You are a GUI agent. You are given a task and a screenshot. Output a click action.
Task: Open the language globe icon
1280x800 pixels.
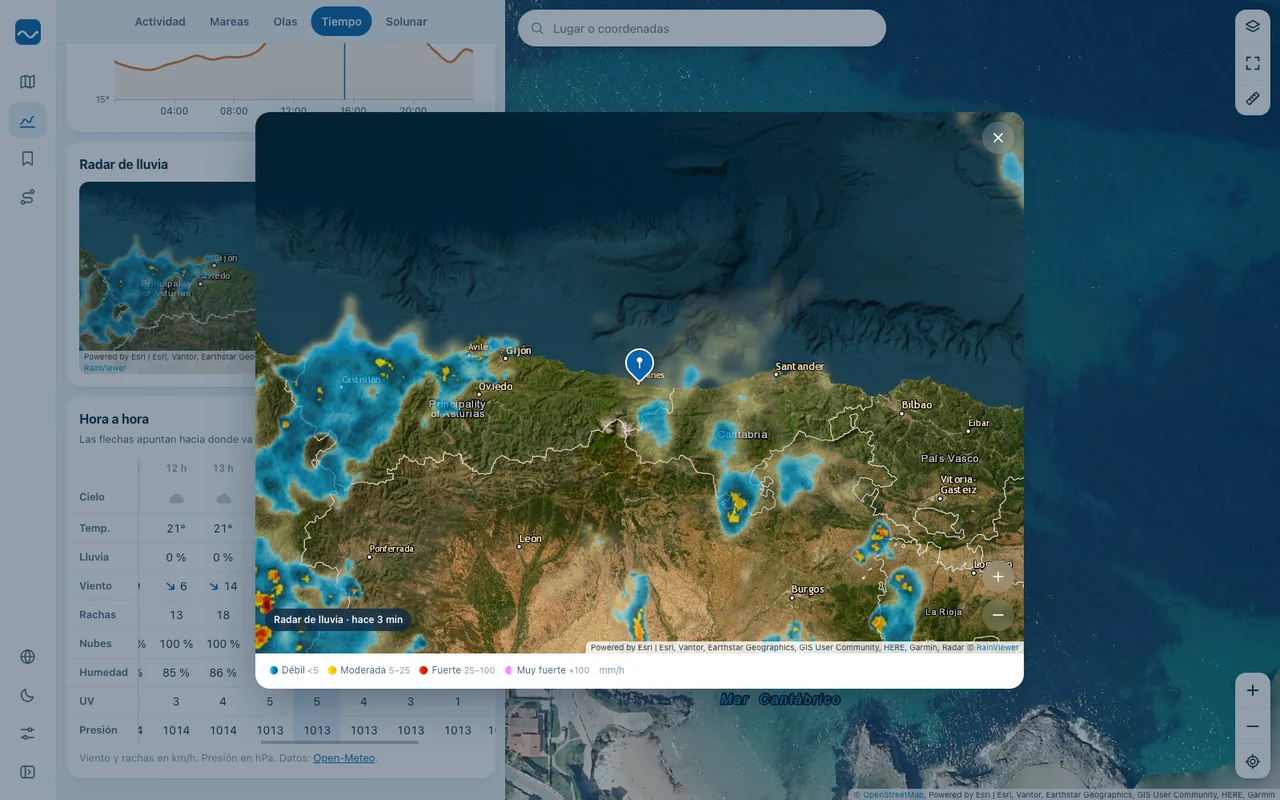click(27, 657)
